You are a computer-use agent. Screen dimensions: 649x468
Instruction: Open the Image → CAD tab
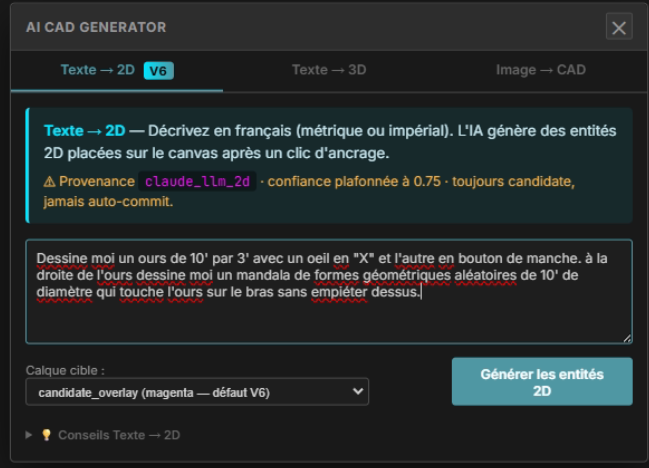(540, 70)
